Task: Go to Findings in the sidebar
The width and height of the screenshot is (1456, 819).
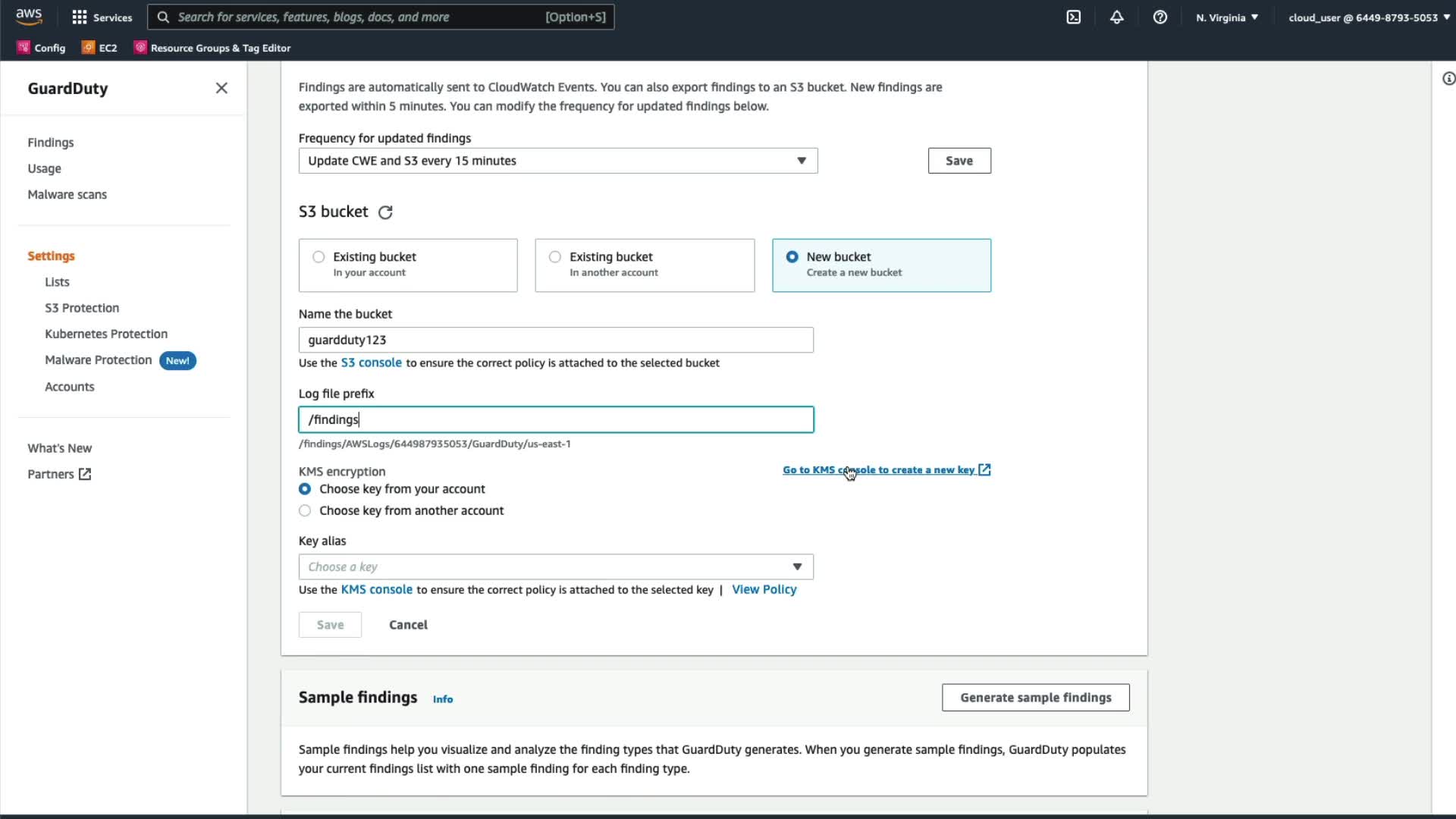Action: tap(51, 143)
